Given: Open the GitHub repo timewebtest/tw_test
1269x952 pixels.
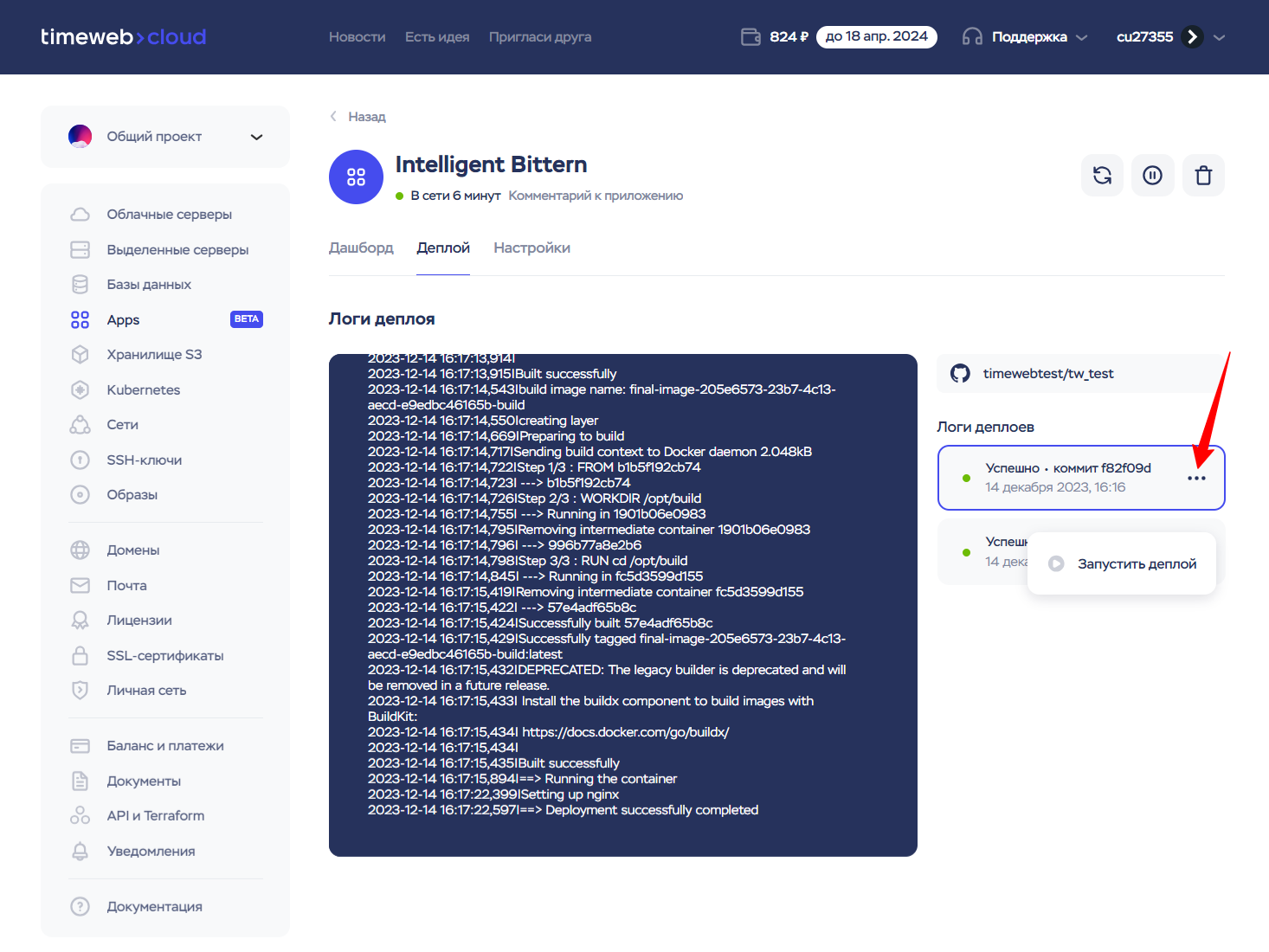Looking at the screenshot, I should point(1049,373).
